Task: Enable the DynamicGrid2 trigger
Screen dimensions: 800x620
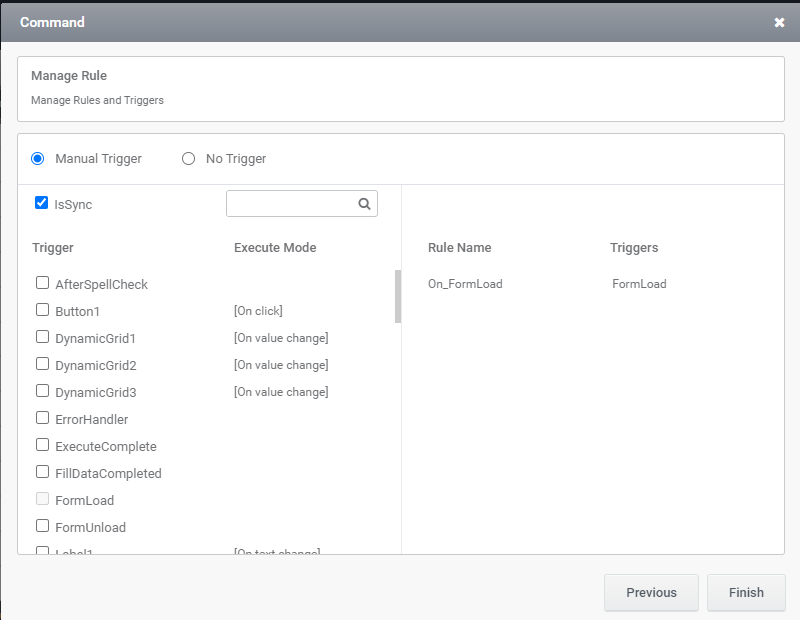Action: tap(43, 364)
